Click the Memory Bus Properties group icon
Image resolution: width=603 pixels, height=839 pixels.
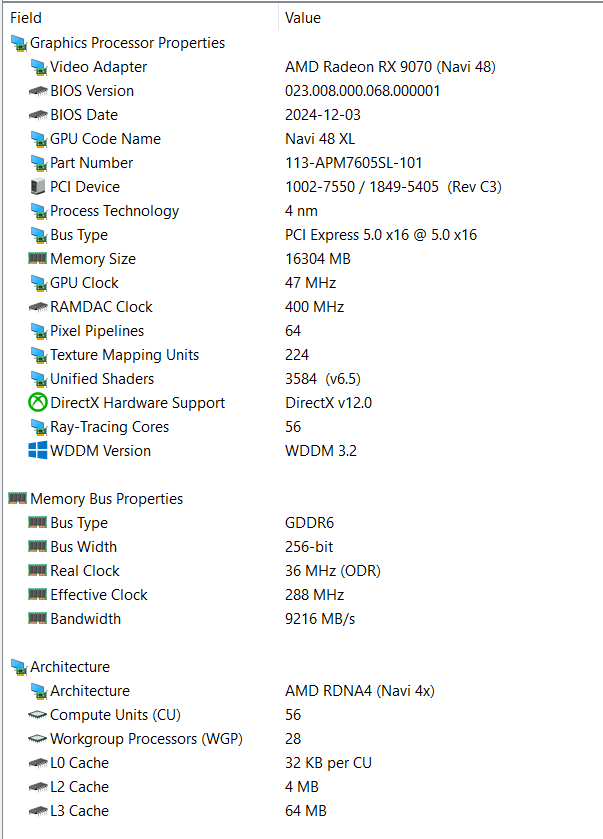pyautogui.click(x=18, y=499)
